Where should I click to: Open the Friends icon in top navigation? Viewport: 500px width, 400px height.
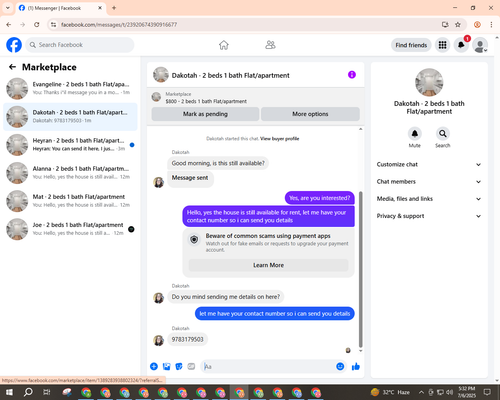(270, 45)
